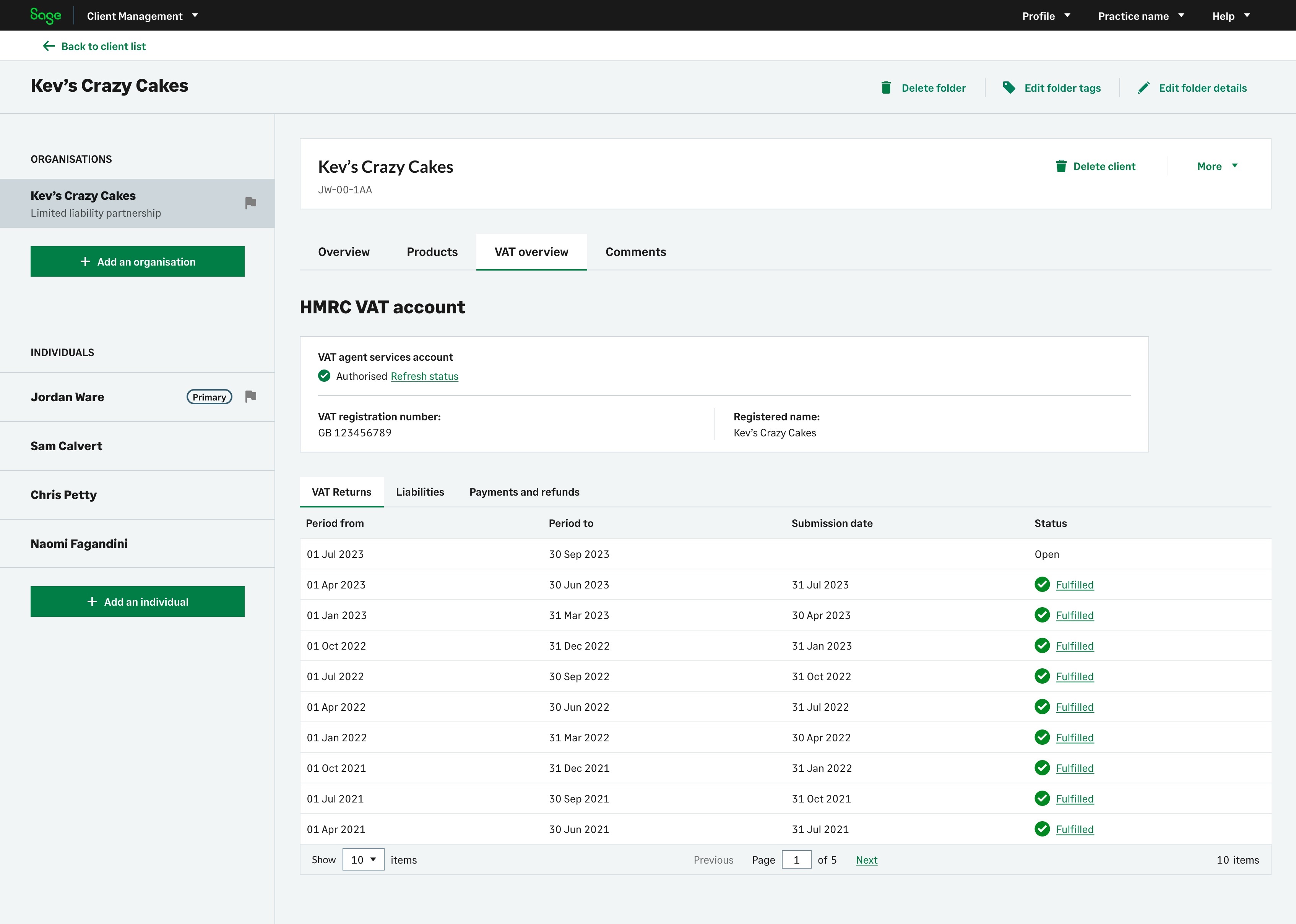Click the Edit folder details pencil icon
1296x924 pixels.
pos(1143,88)
